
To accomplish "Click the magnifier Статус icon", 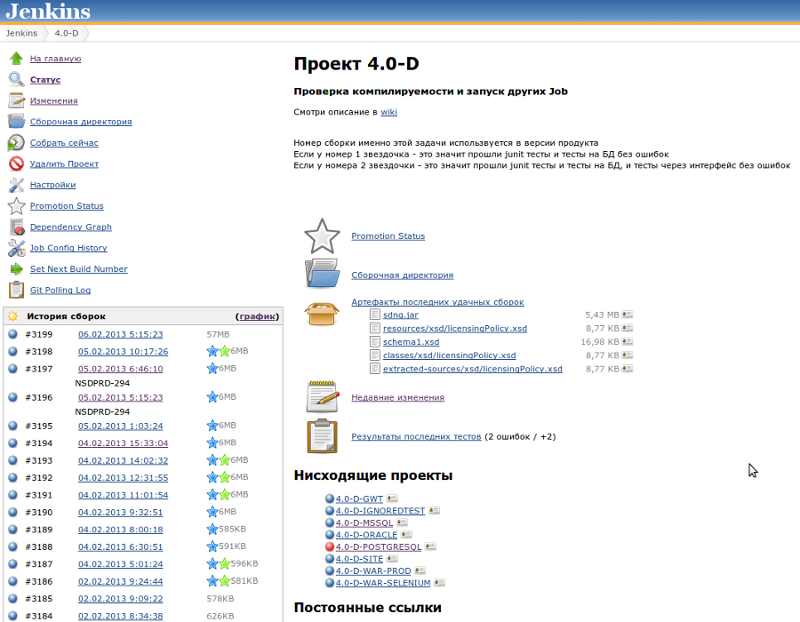I will (16, 79).
